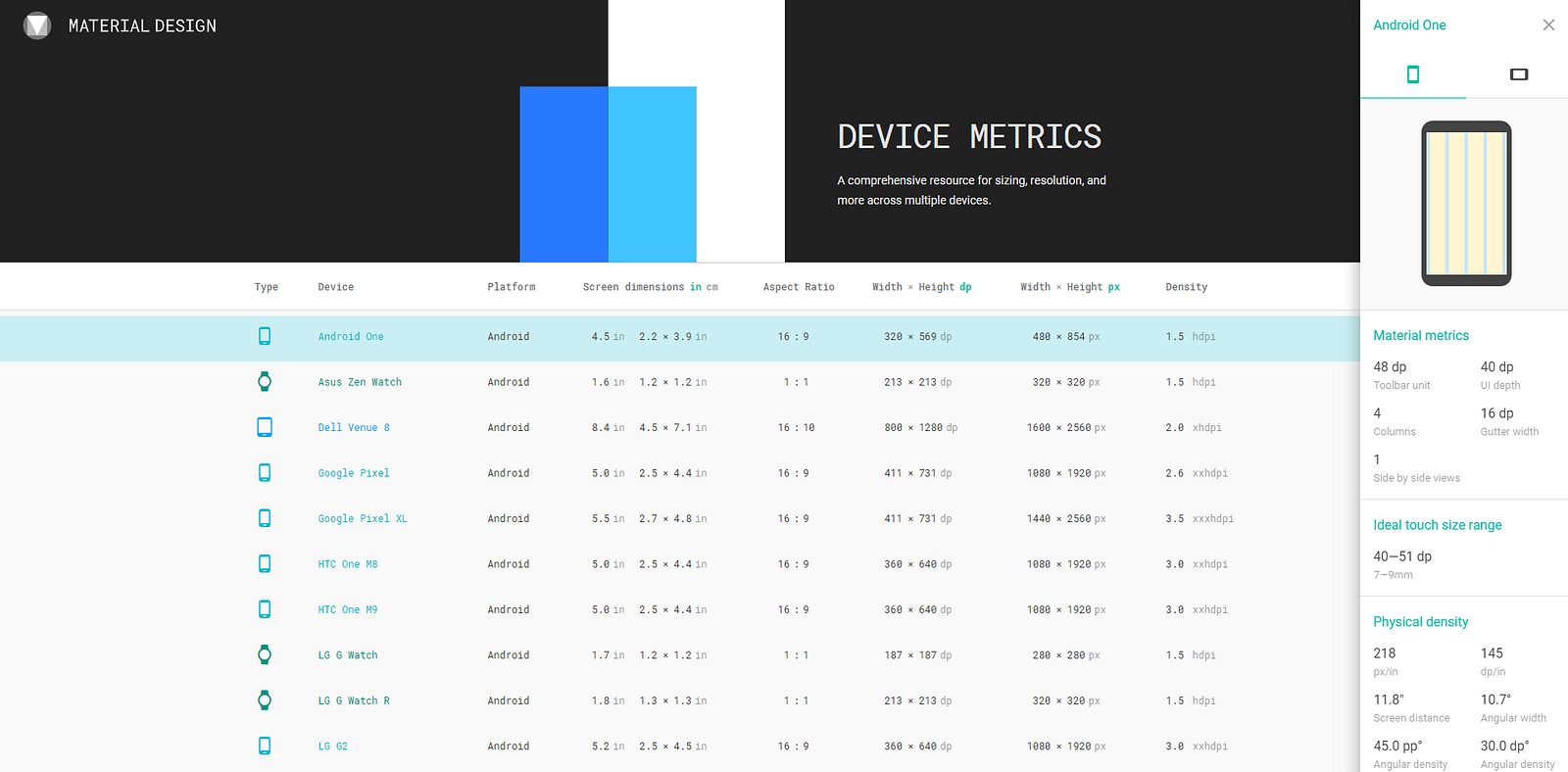Click the 16 dp Gutter width value
Screen dimensions: 1568x772
tap(1497, 413)
